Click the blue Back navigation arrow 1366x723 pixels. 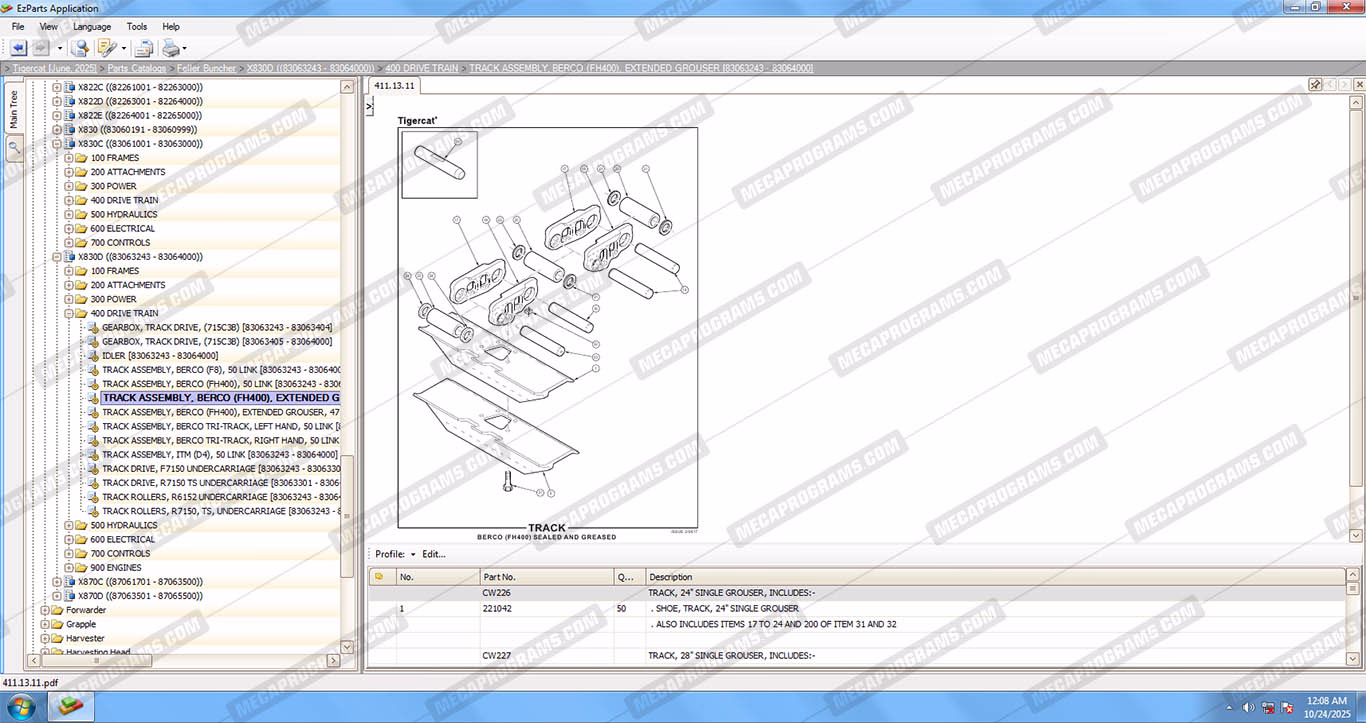pos(18,48)
